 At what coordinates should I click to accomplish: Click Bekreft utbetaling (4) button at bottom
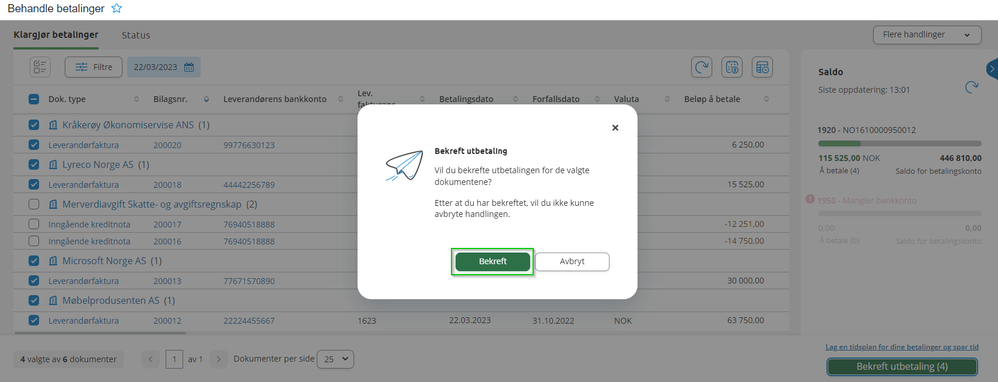coord(902,367)
